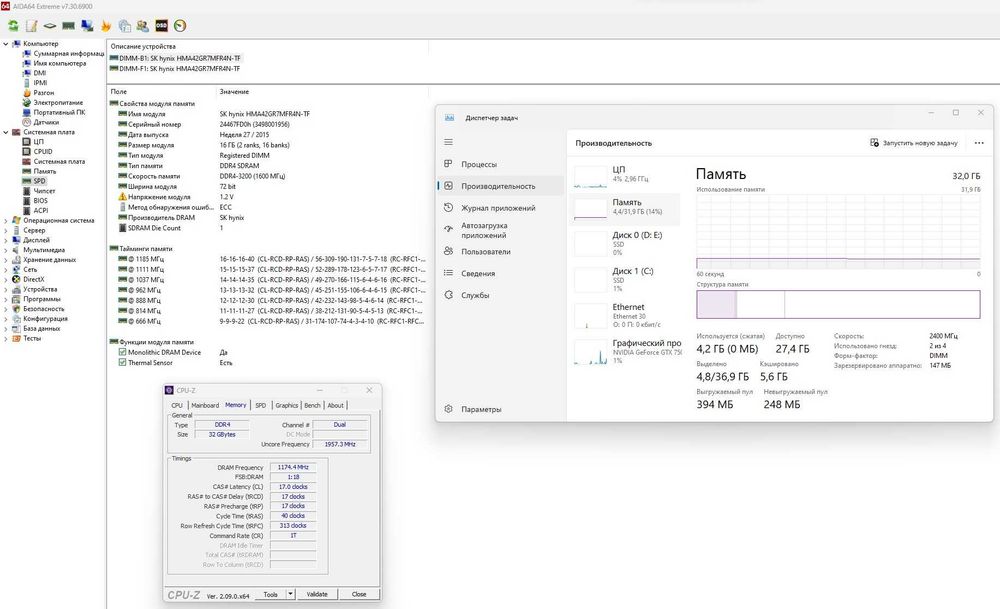
Task: Expand the Мультимедиа tree node
Action: (6, 250)
